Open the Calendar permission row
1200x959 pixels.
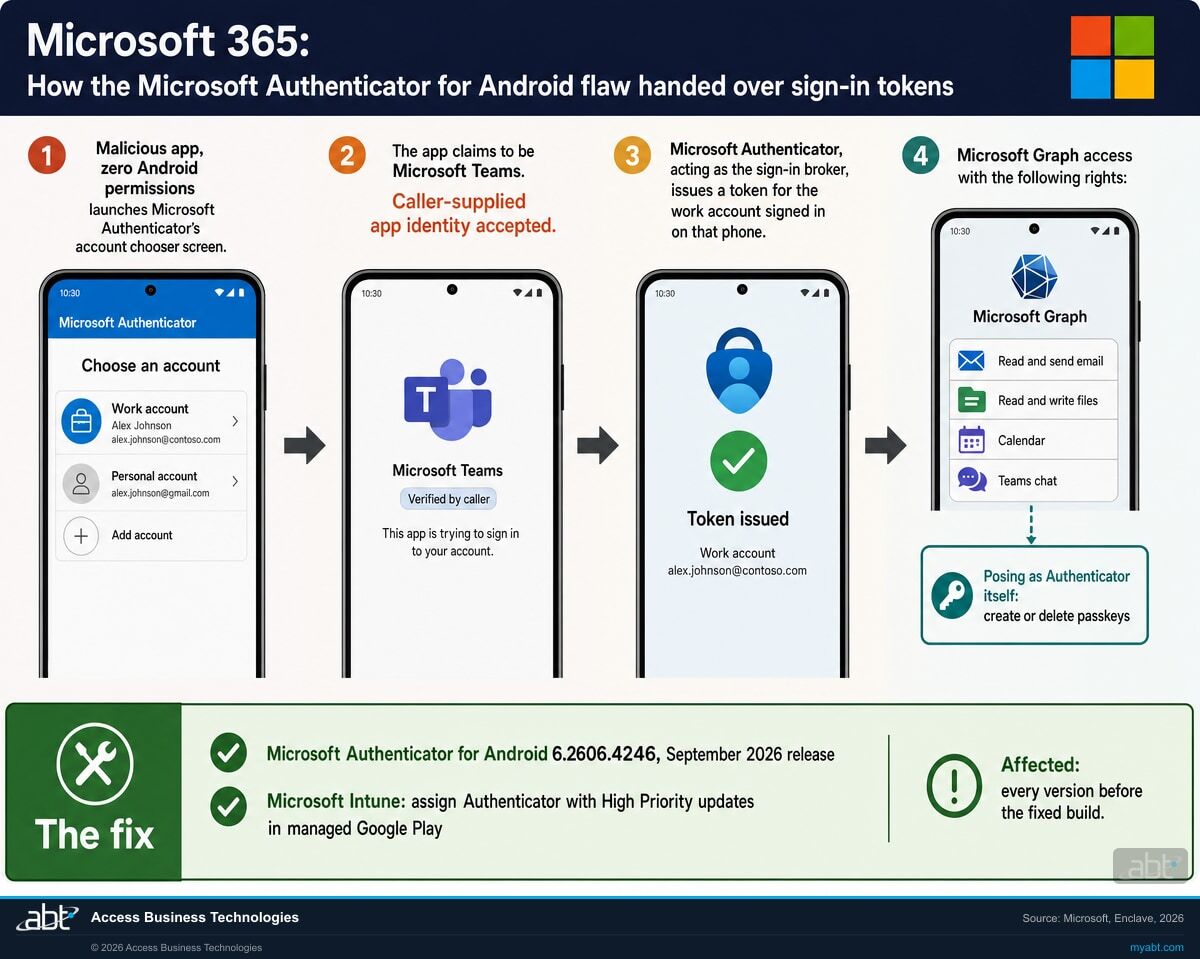(1033, 440)
